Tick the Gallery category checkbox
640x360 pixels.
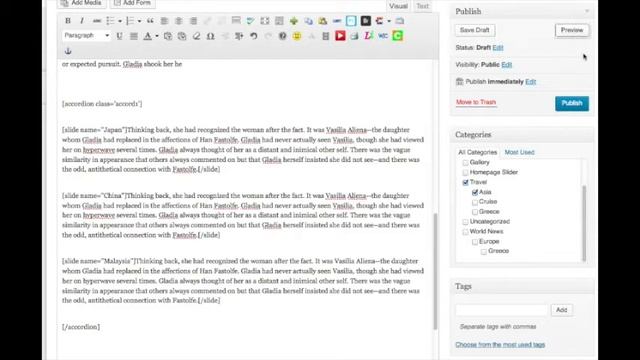pos(465,163)
